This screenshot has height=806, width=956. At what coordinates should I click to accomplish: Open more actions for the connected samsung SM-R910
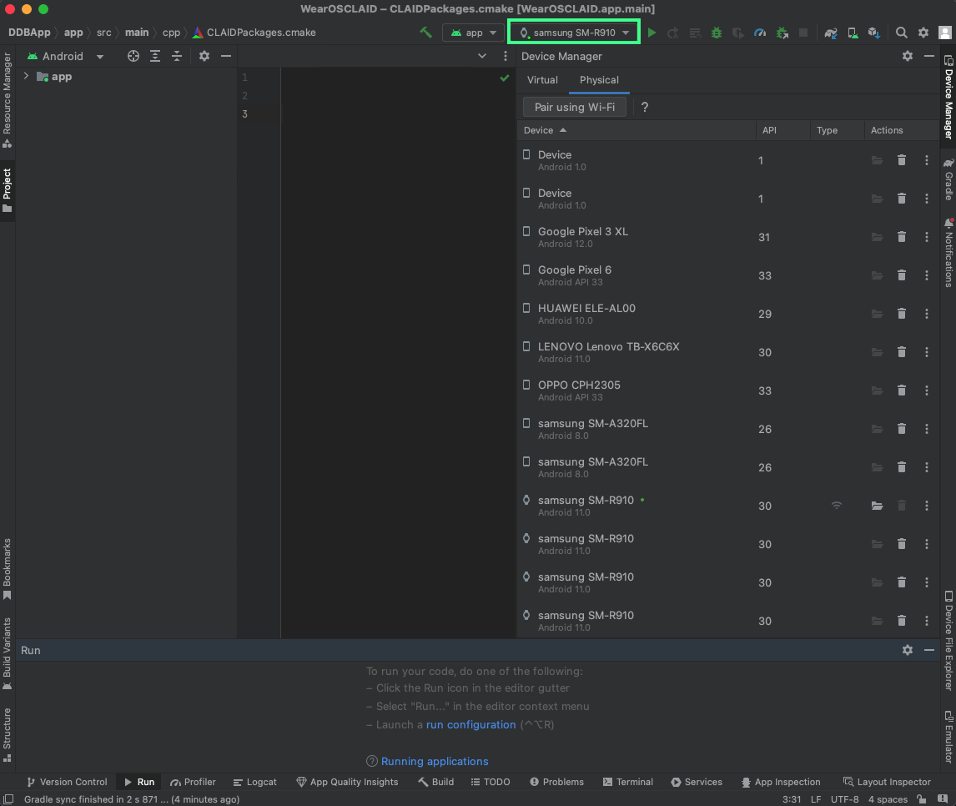coord(927,506)
